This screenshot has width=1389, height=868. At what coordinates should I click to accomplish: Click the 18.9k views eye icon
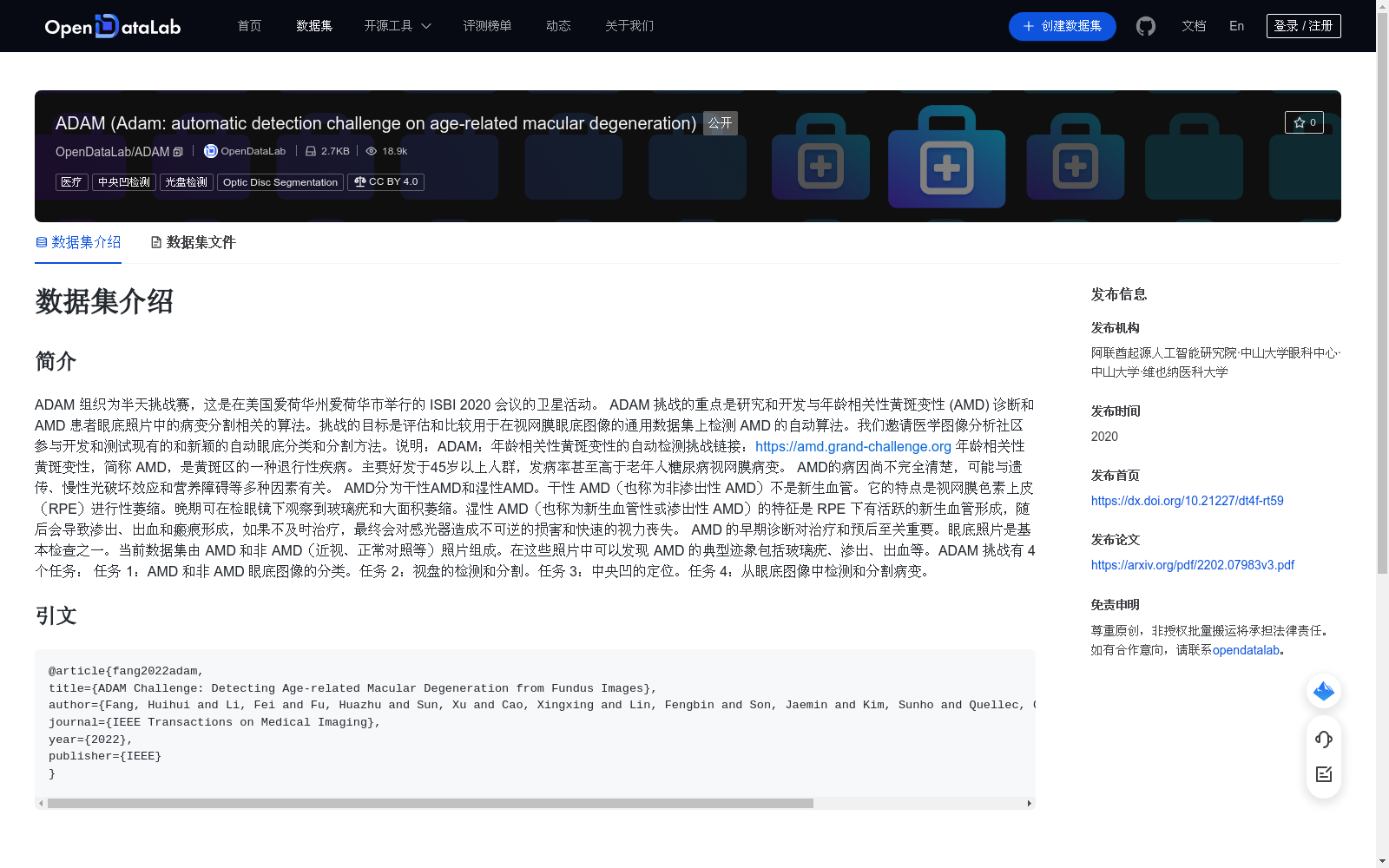pos(372,151)
